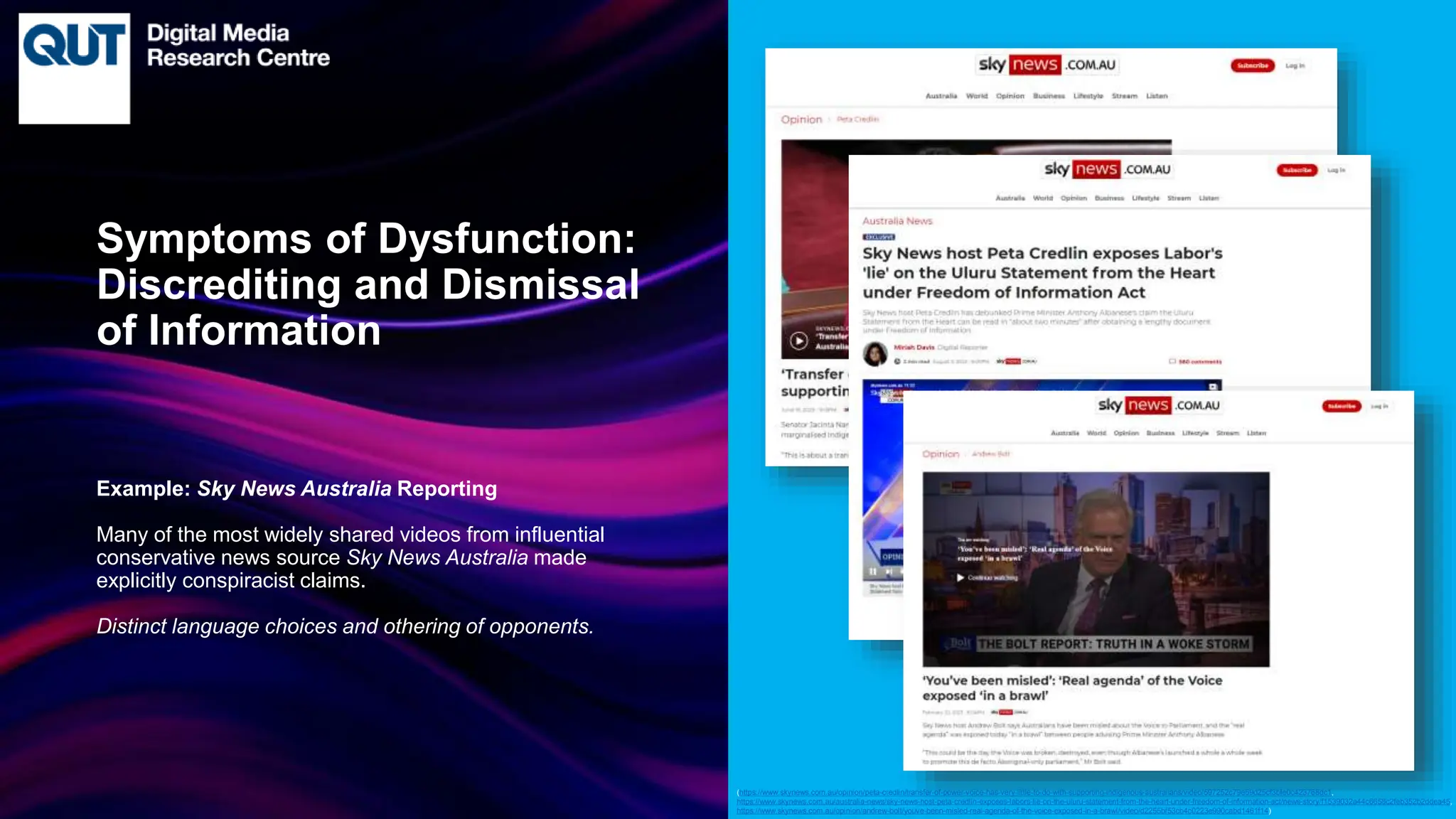Open Listen in the Andrew Bolt page nav

1256,433
